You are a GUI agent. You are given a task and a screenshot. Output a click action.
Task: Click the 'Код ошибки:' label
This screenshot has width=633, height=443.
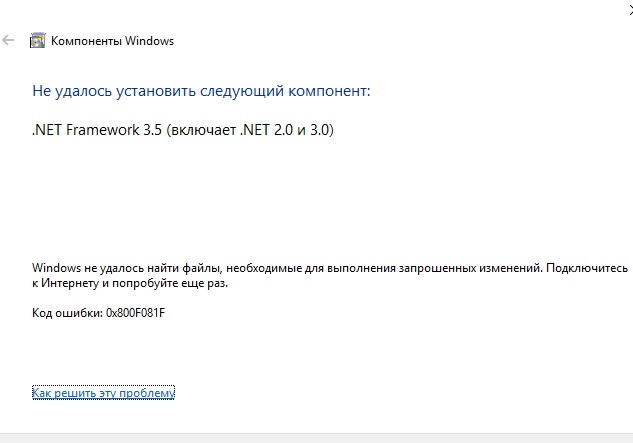coord(67,313)
